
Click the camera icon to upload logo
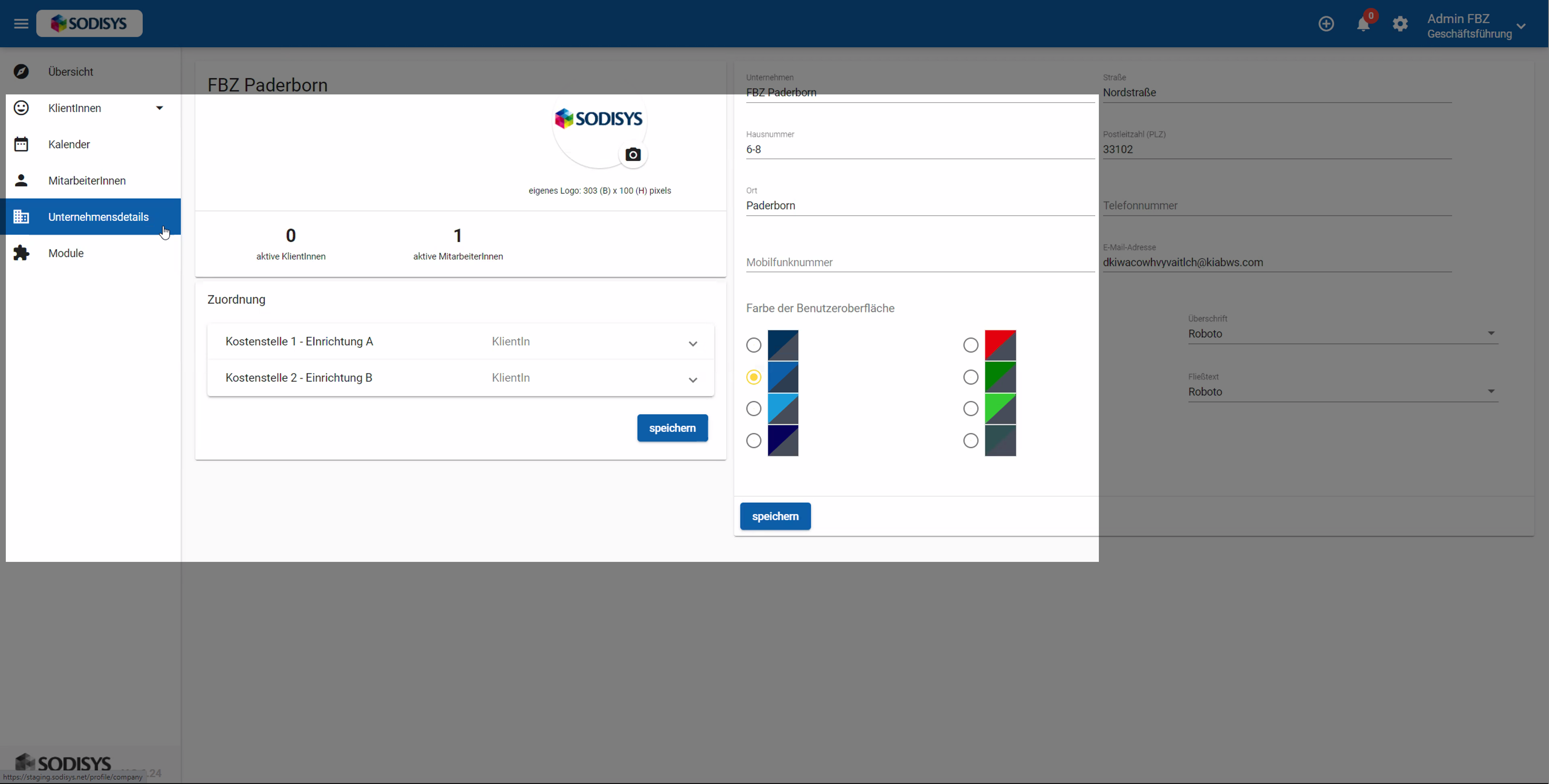pyautogui.click(x=632, y=154)
